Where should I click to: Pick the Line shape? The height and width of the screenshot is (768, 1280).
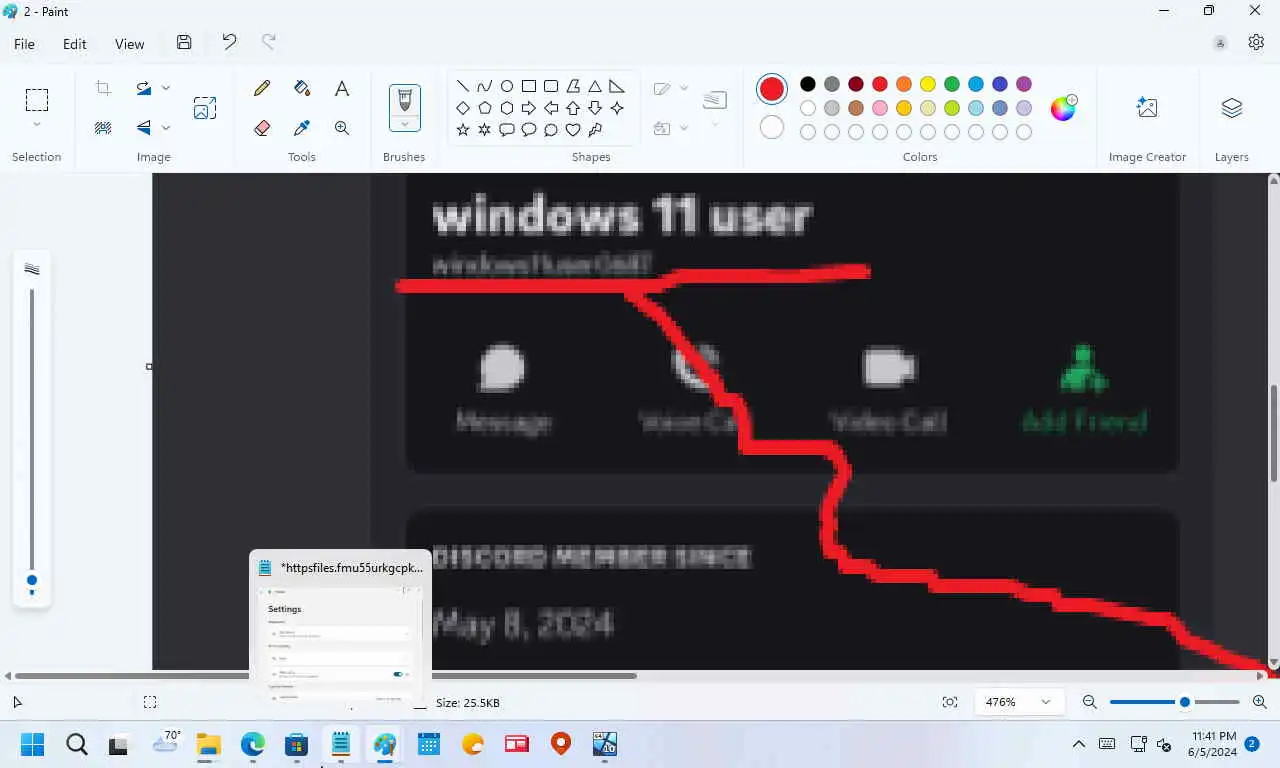pos(463,86)
